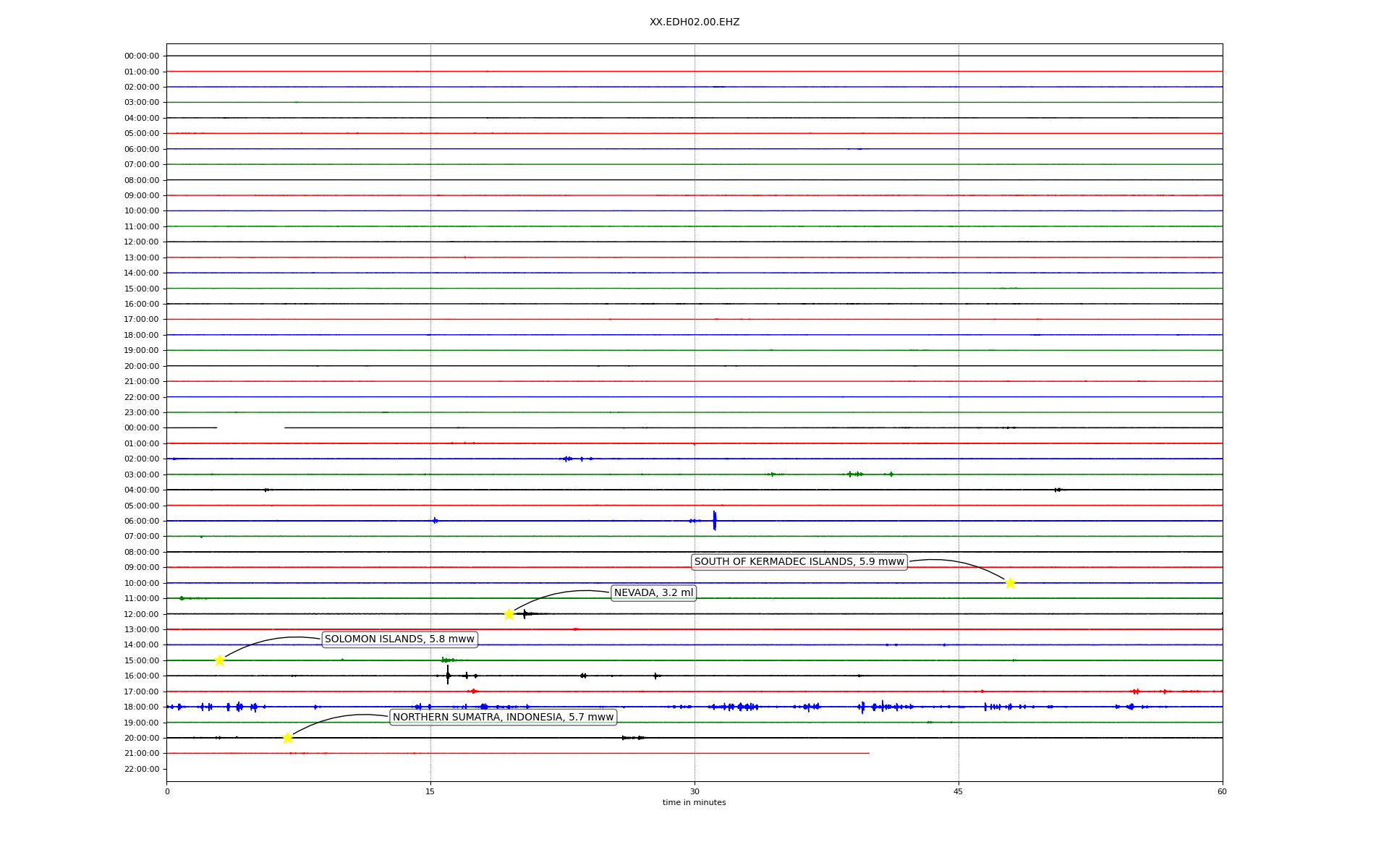Click the NORTHERN SUMATRA, INDONESIA label box
1389x868 pixels.
(x=503, y=718)
